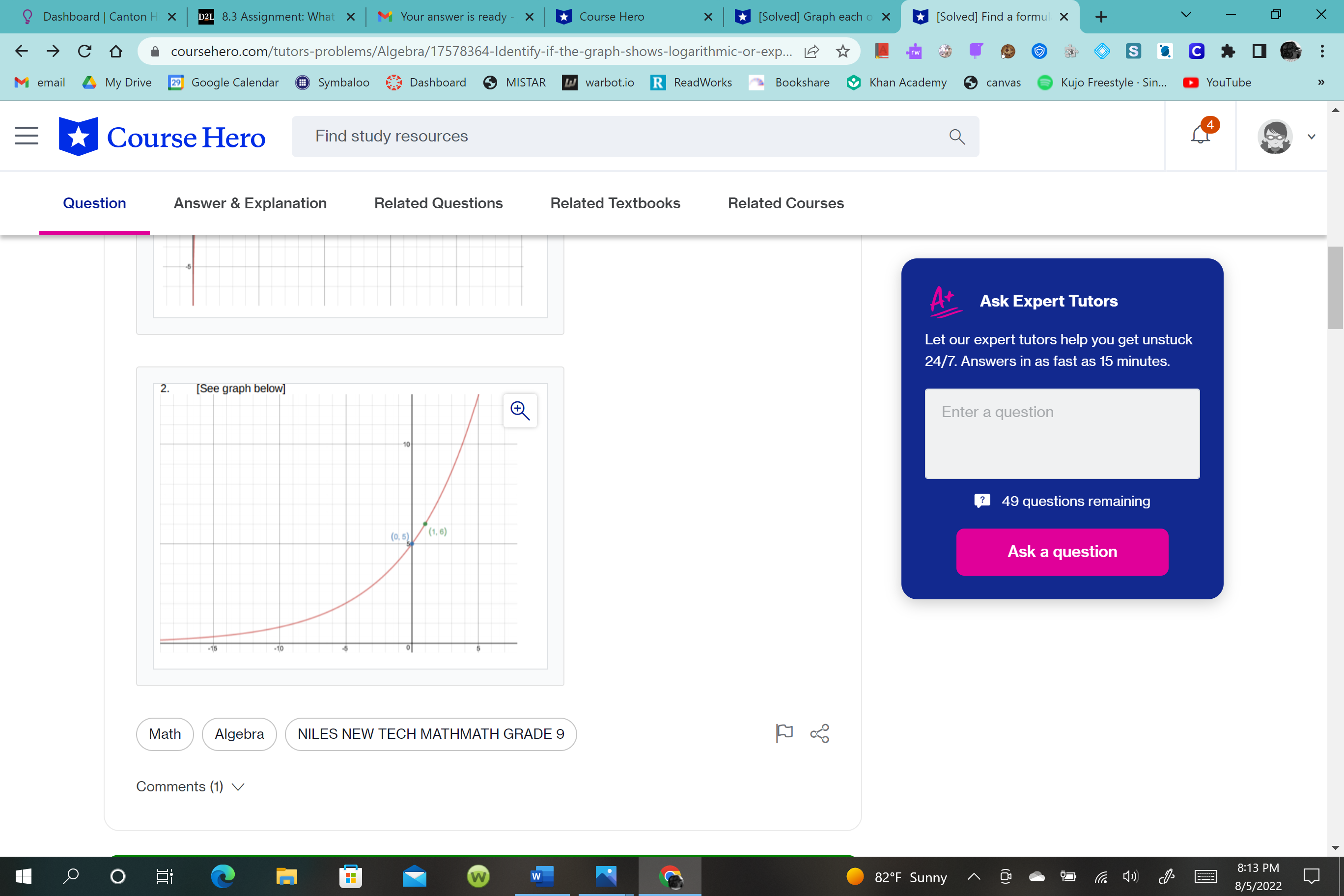Switch to Answer & Explanation tab
This screenshot has height=896, width=1344.
250,203
